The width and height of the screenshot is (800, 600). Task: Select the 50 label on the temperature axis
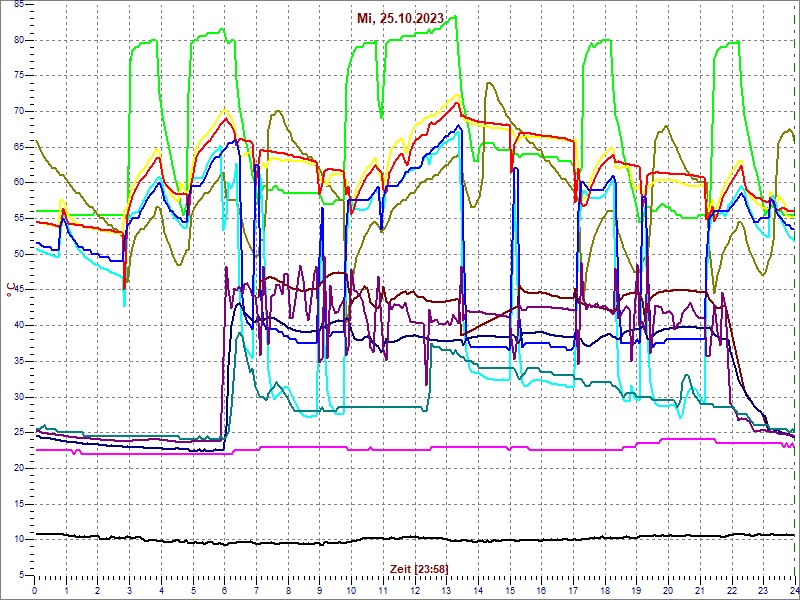pos(19,254)
